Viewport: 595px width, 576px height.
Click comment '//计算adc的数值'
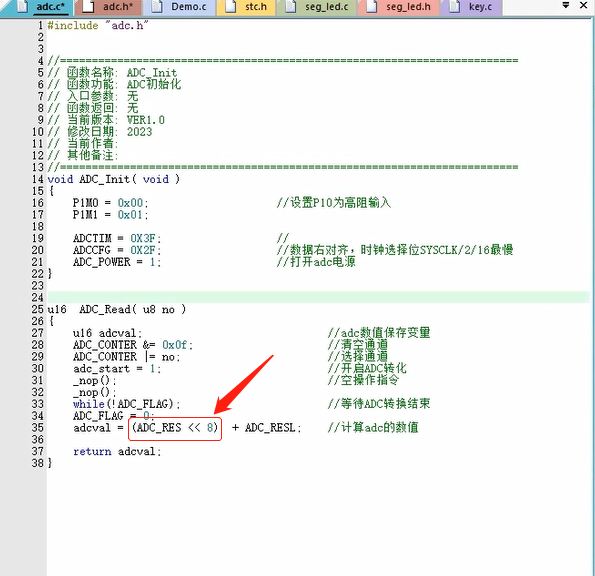(x=373, y=428)
